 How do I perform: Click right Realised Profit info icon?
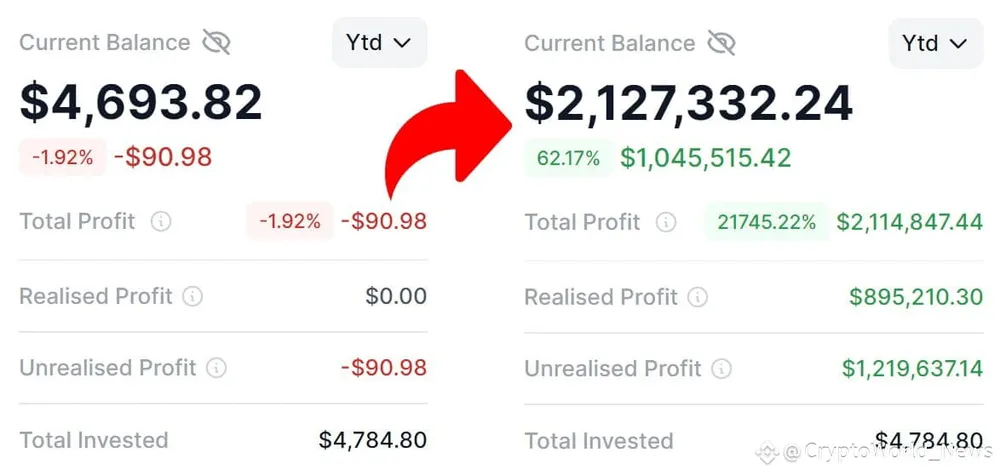click(698, 297)
